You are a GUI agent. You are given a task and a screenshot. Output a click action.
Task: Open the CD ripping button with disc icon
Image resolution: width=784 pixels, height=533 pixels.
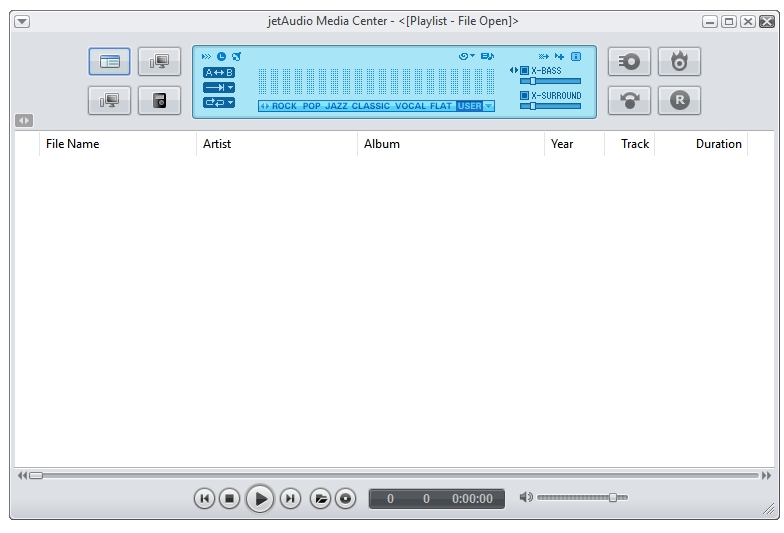pos(630,62)
